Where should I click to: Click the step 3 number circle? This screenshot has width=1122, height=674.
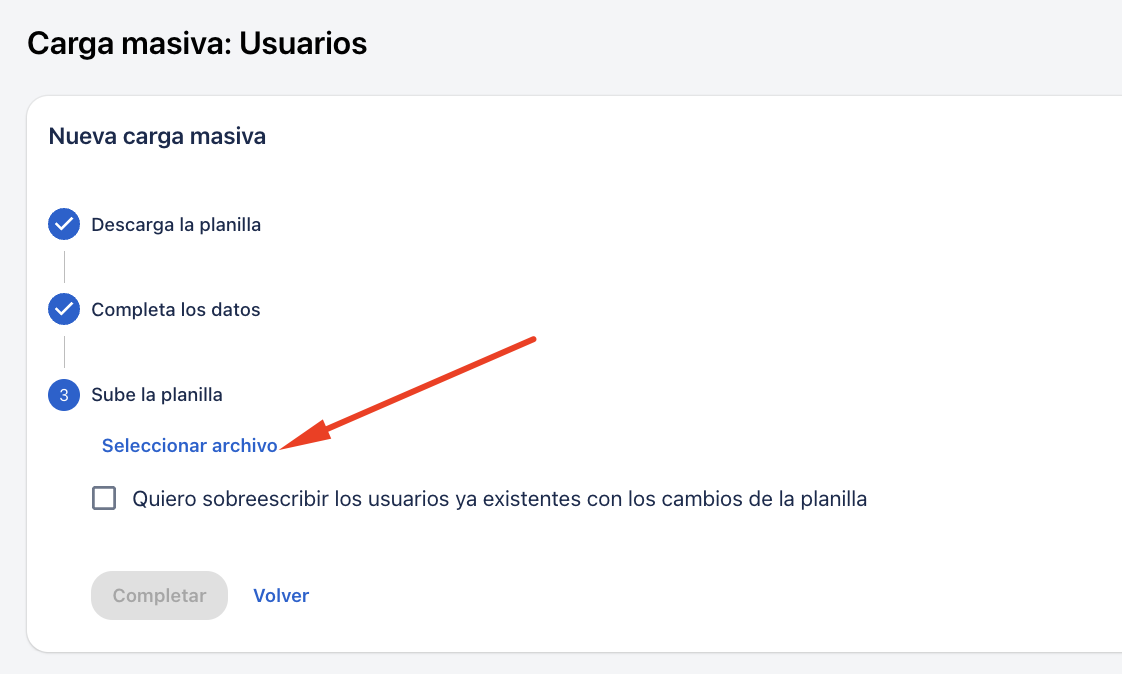tap(64, 394)
